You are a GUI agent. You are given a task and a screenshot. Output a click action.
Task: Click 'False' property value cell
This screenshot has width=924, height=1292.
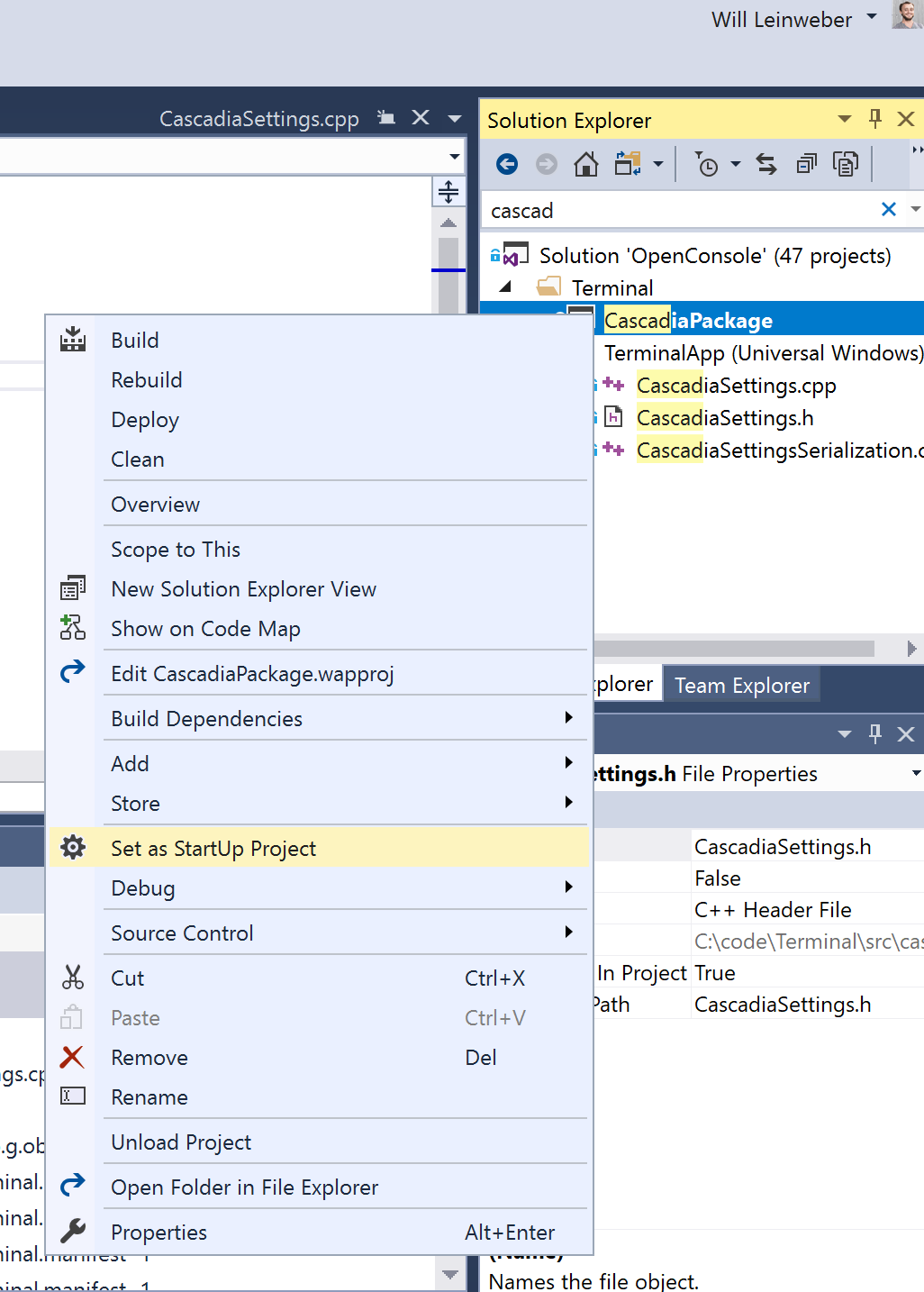coord(808,878)
